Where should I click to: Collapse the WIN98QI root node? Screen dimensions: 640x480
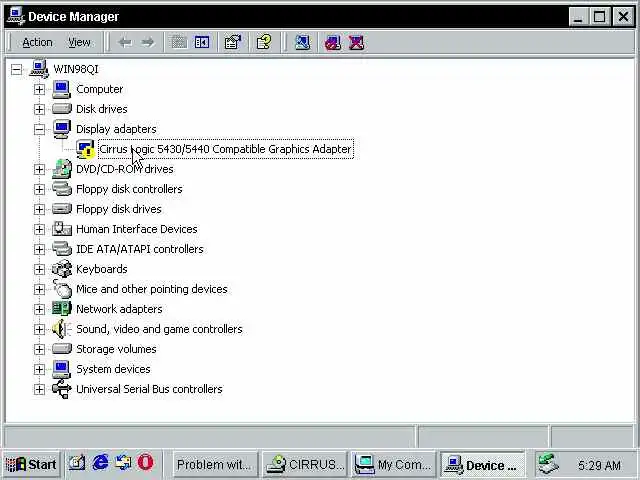point(17,69)
